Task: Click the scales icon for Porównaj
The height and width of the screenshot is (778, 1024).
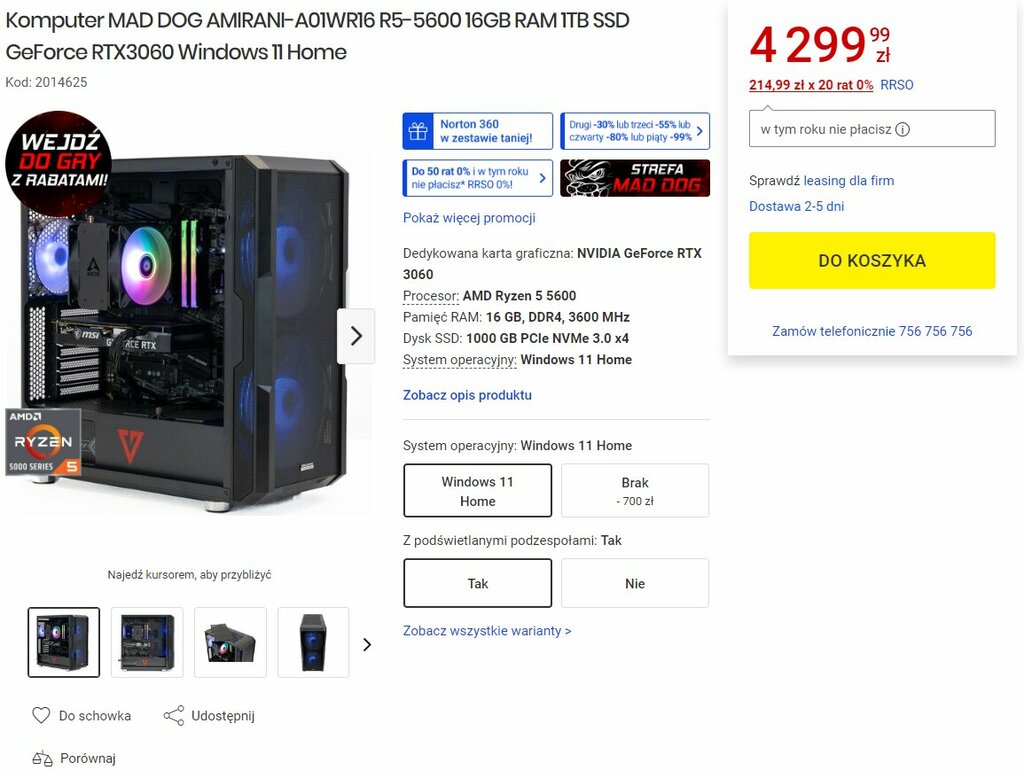Action: [42, 758]
